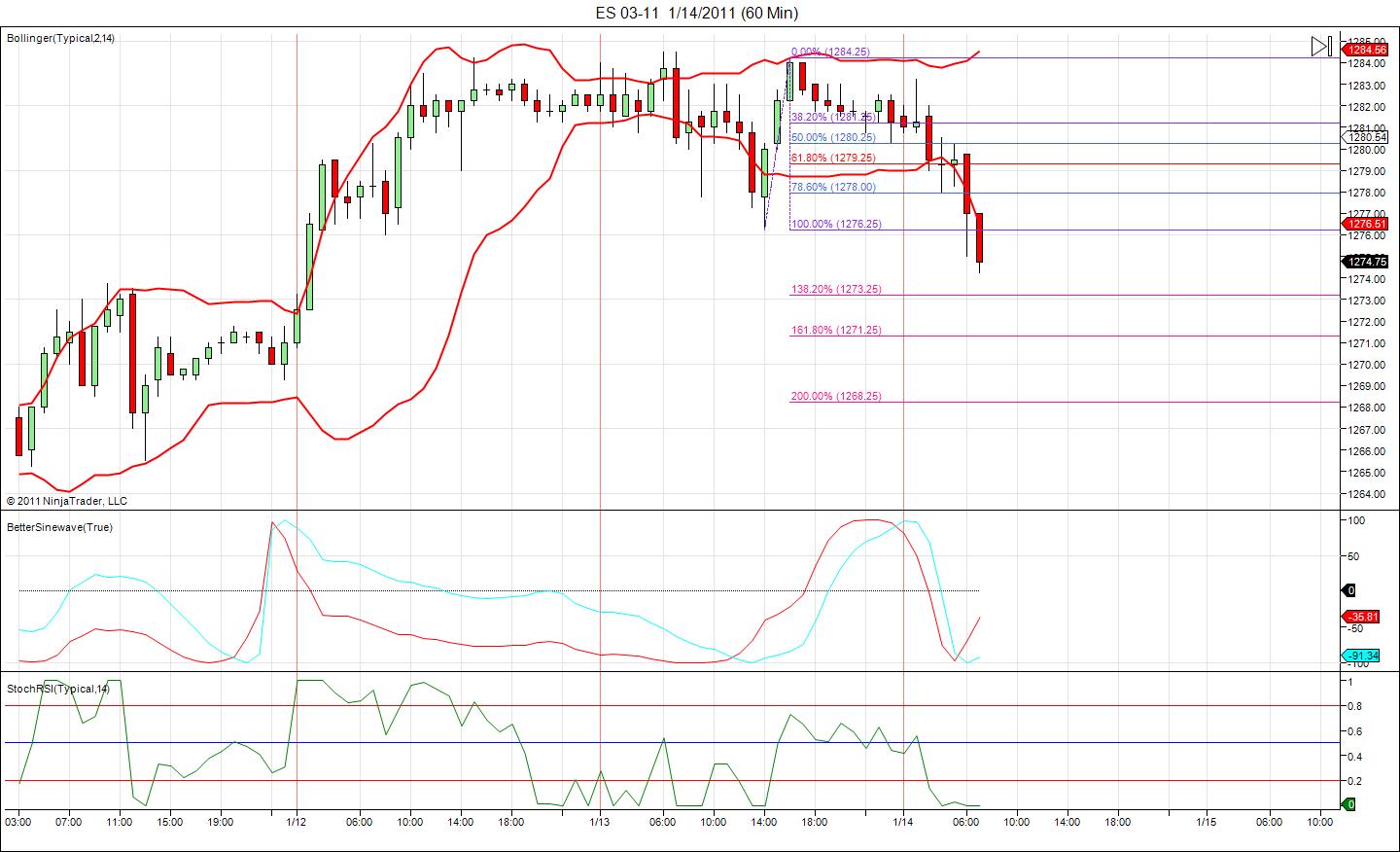
Task: Click the green 0 StochRSI value marker
Action: pyautogui.click(x=1349, y=804)
